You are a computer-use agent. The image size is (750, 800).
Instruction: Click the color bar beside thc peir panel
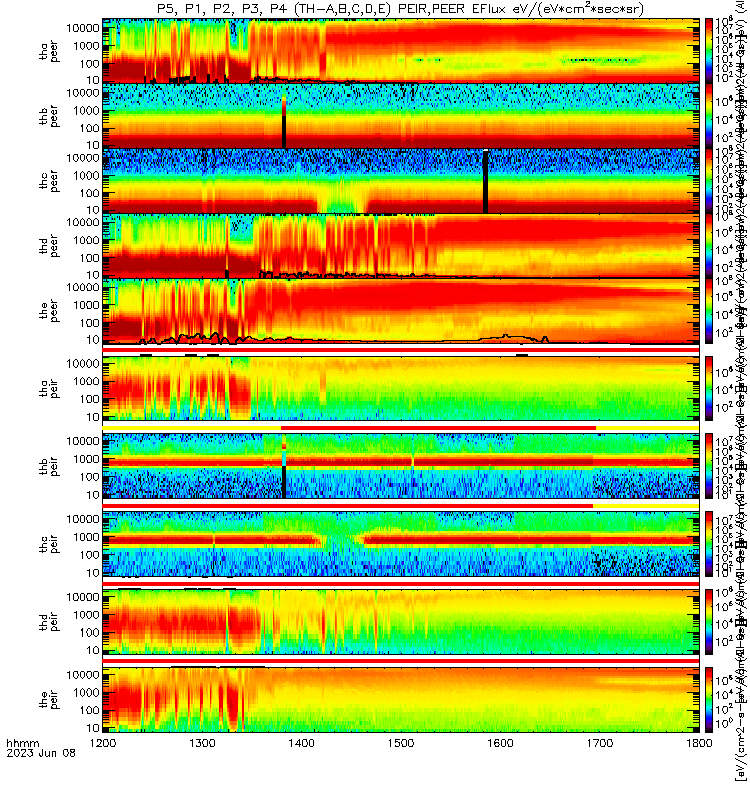coord(709,544)
